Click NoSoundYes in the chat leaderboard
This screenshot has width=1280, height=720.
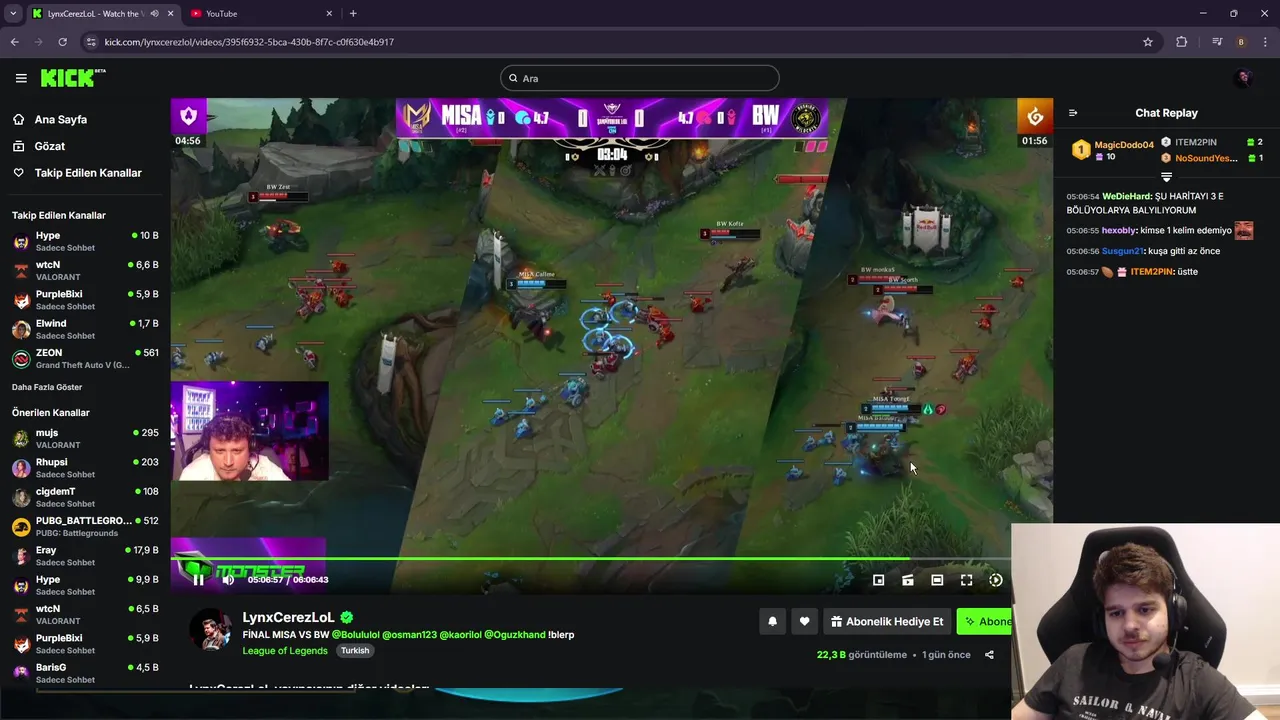[1206, 158]
